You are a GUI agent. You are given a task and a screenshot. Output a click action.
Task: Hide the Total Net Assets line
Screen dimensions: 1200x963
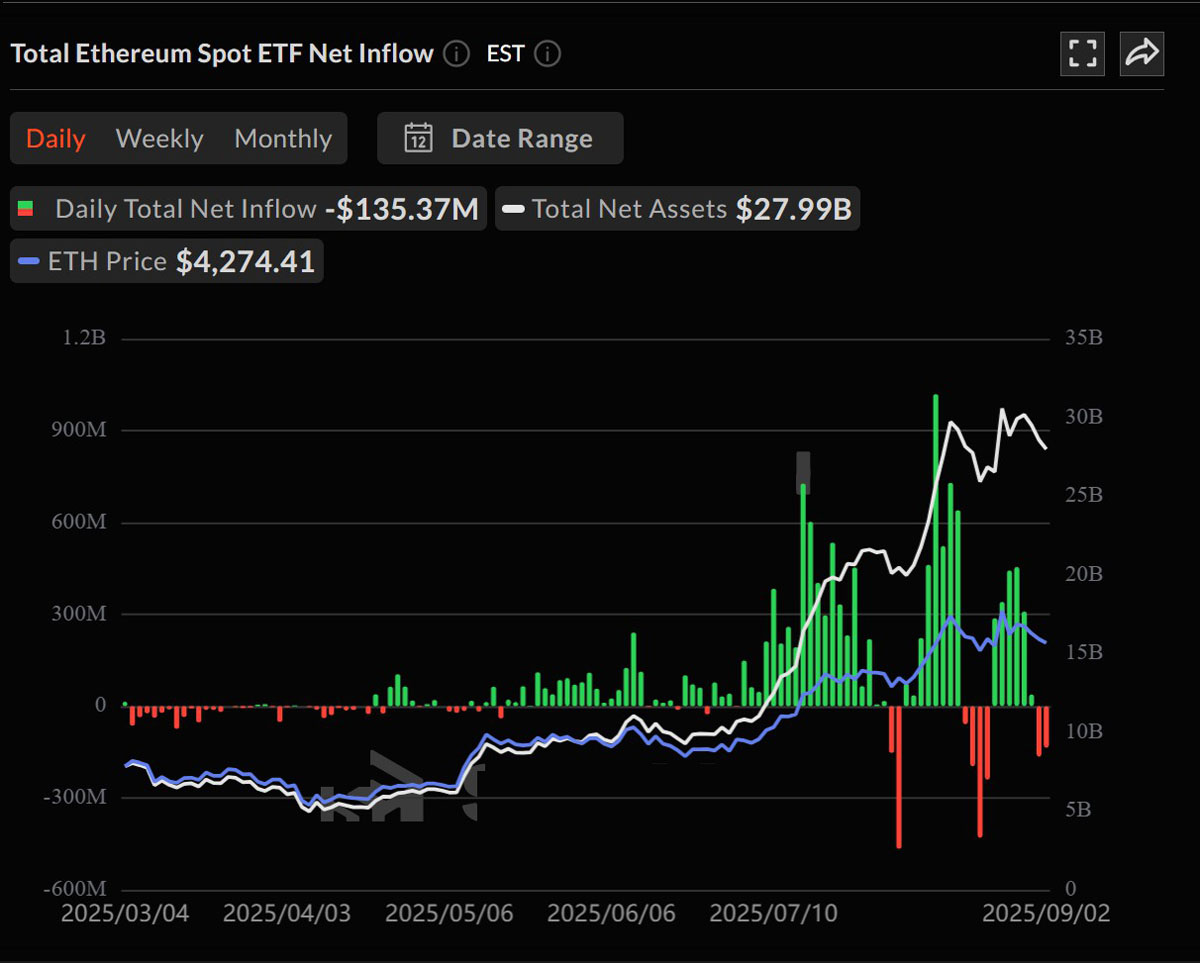pyautogui.click(x=630, y=208)
